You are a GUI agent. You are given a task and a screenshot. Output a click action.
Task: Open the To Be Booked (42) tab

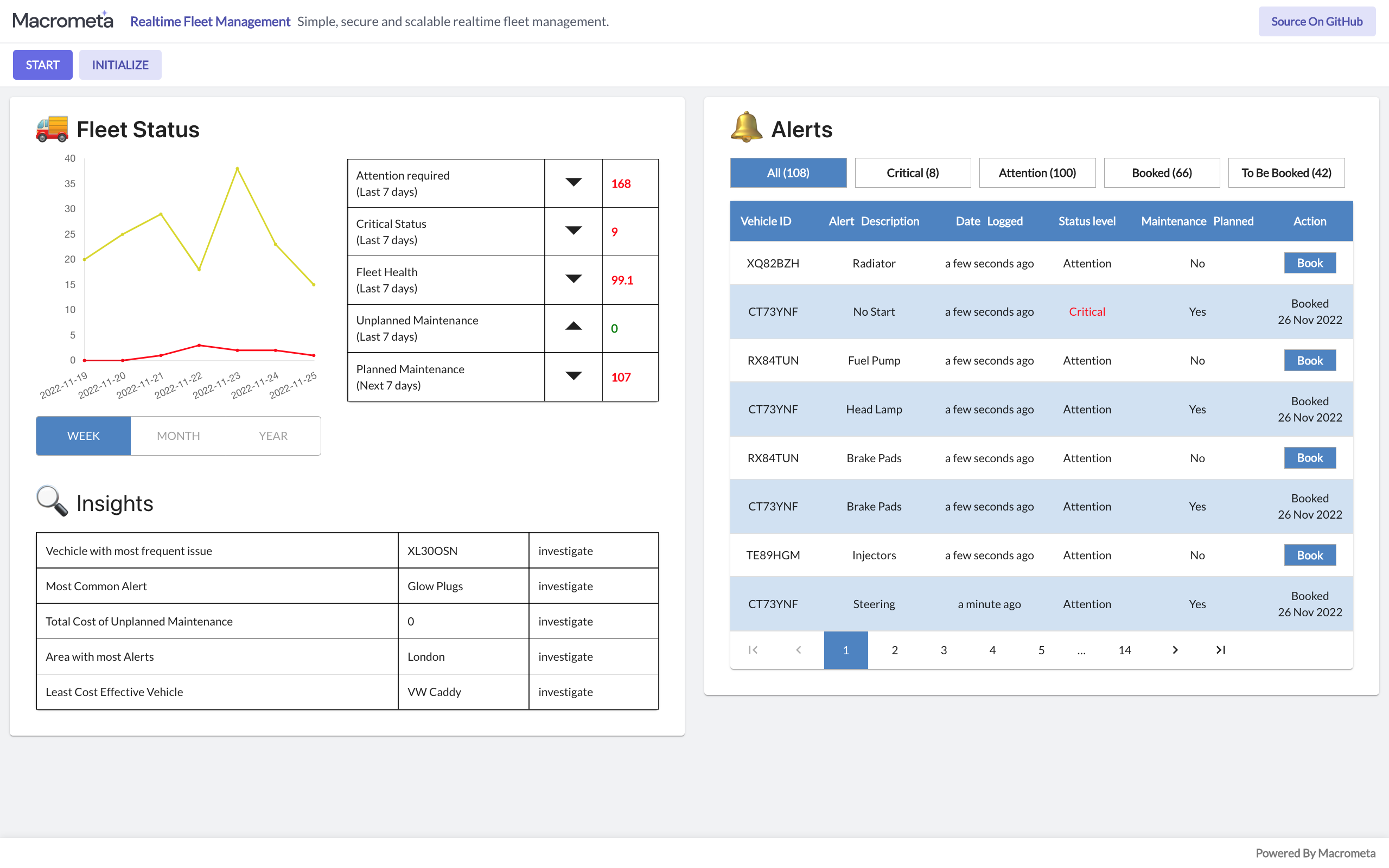coord(1286,173)
